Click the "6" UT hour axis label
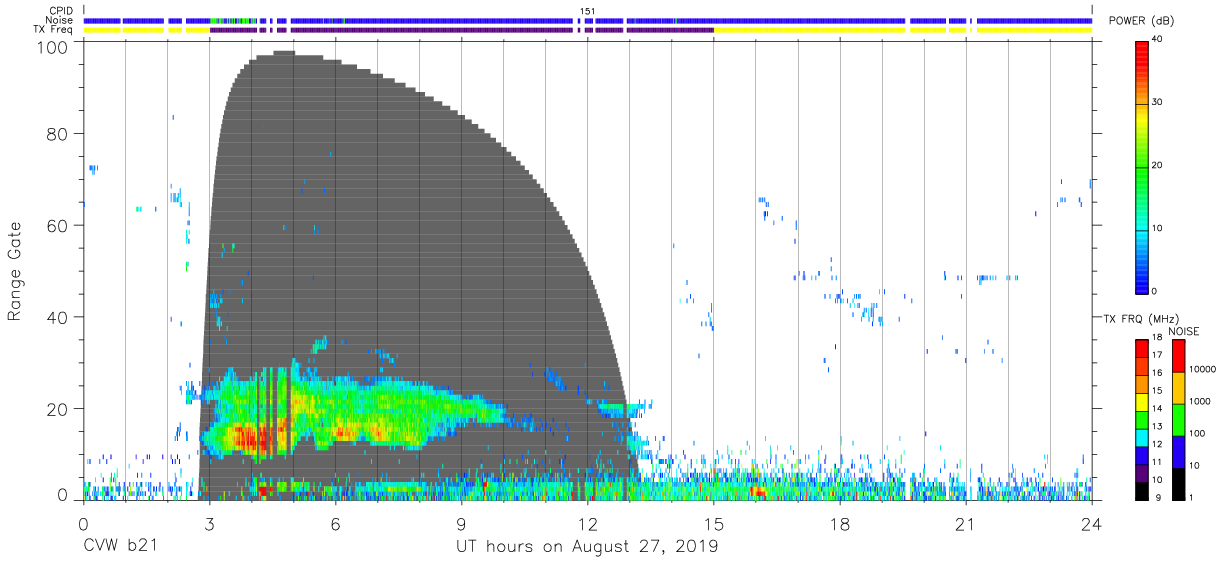This screenshot has width=1228, height=567. click(x=335, y=523)
